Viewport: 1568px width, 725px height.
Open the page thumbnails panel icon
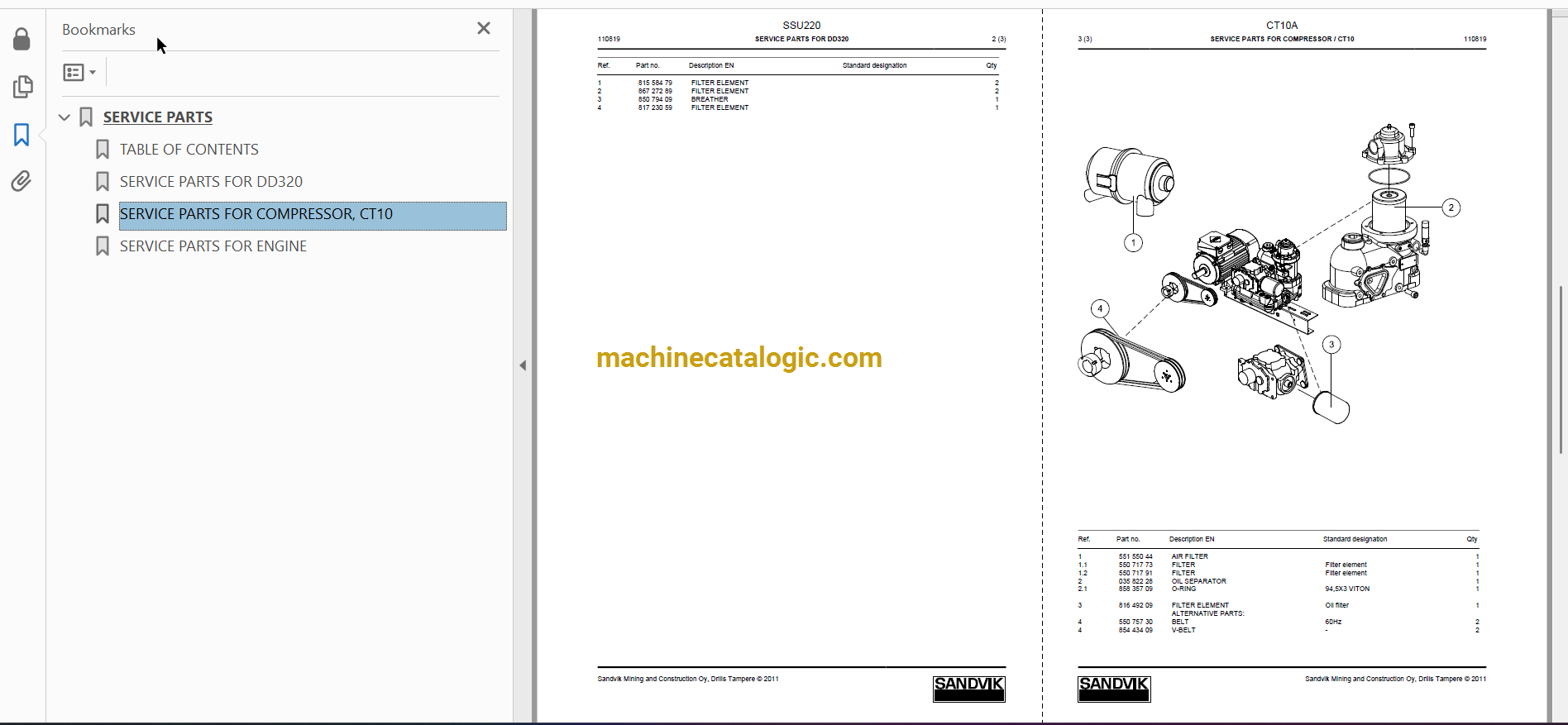(22, 87)
